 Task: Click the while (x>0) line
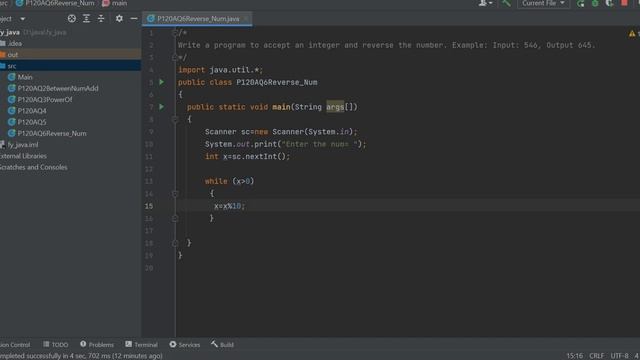pos(229,181)
